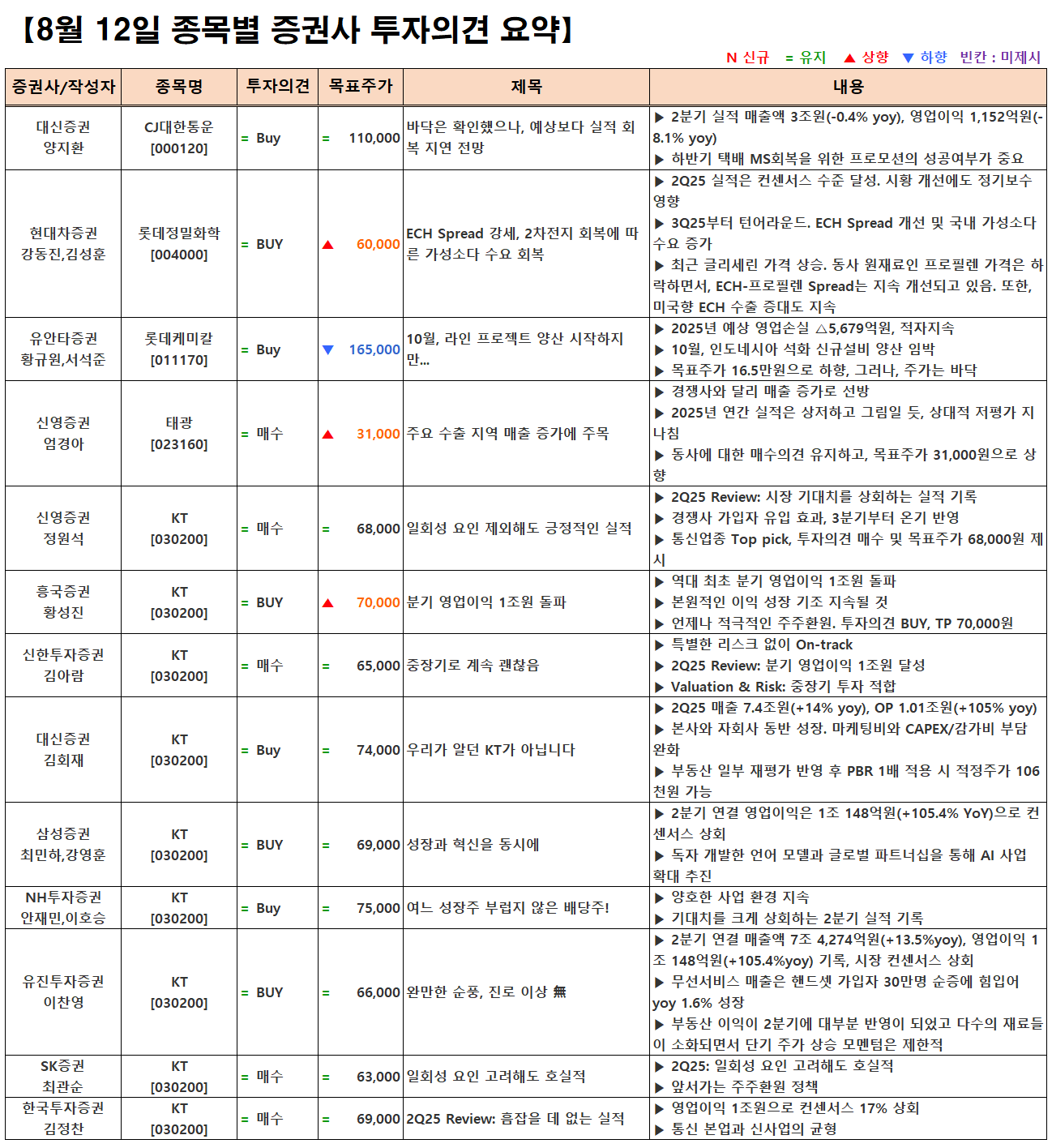Image resolution: width=1052 pixels, height=1148 pixels.
Task: Click the 롯데케미칼 [011170] stock cell
Action: [x=179, y=349]
